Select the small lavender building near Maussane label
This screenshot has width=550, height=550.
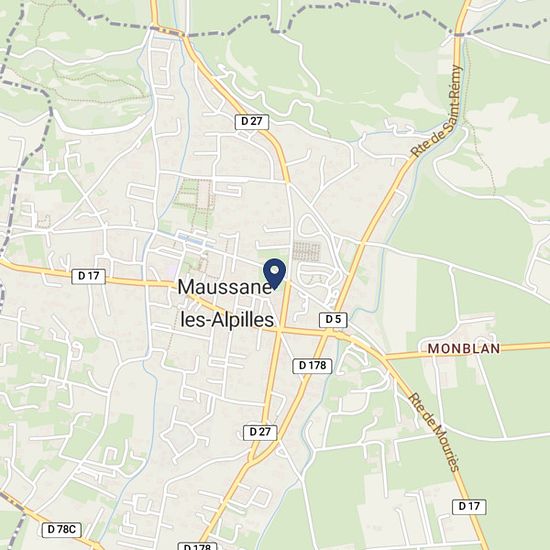[x=172, y=270]
